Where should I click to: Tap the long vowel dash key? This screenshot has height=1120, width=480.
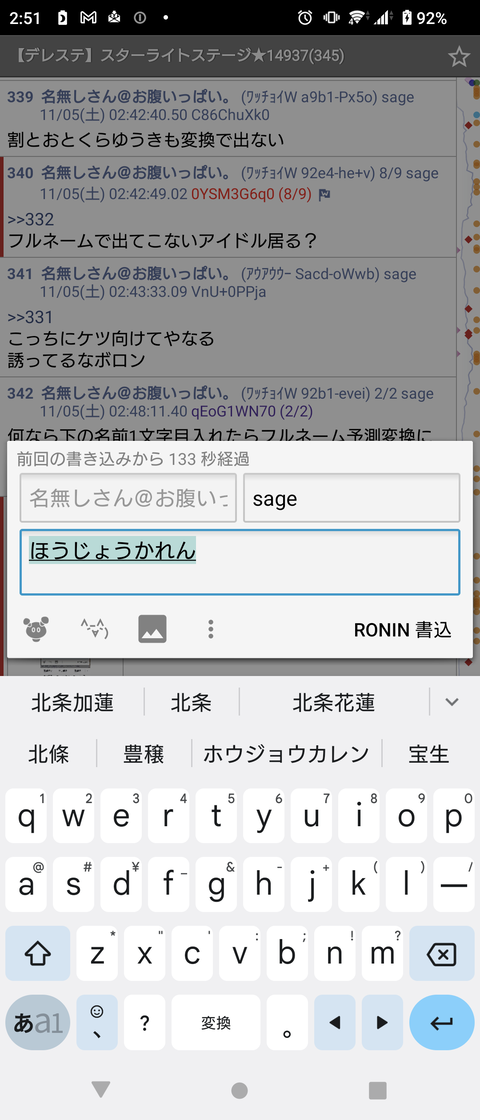[x=454, y=884]
